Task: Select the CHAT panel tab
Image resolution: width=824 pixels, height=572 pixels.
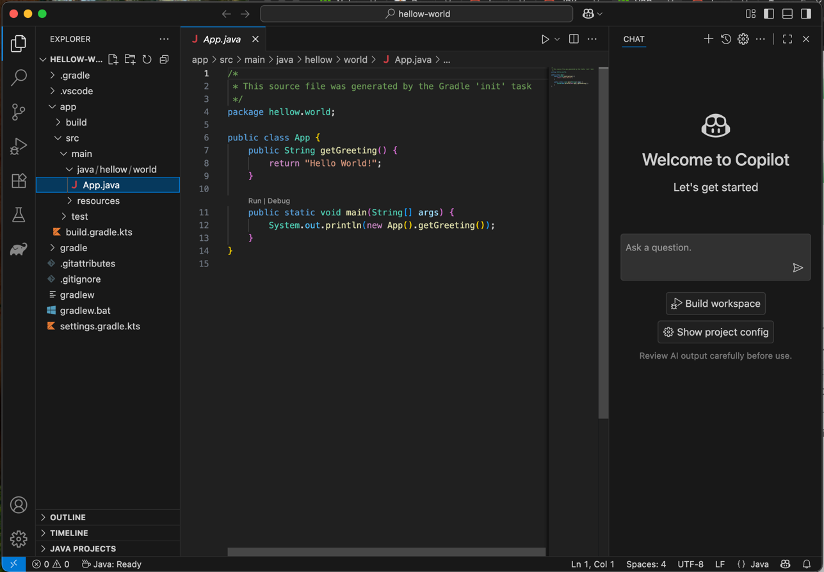Action: pyautogui.click(x=634, y=39)
